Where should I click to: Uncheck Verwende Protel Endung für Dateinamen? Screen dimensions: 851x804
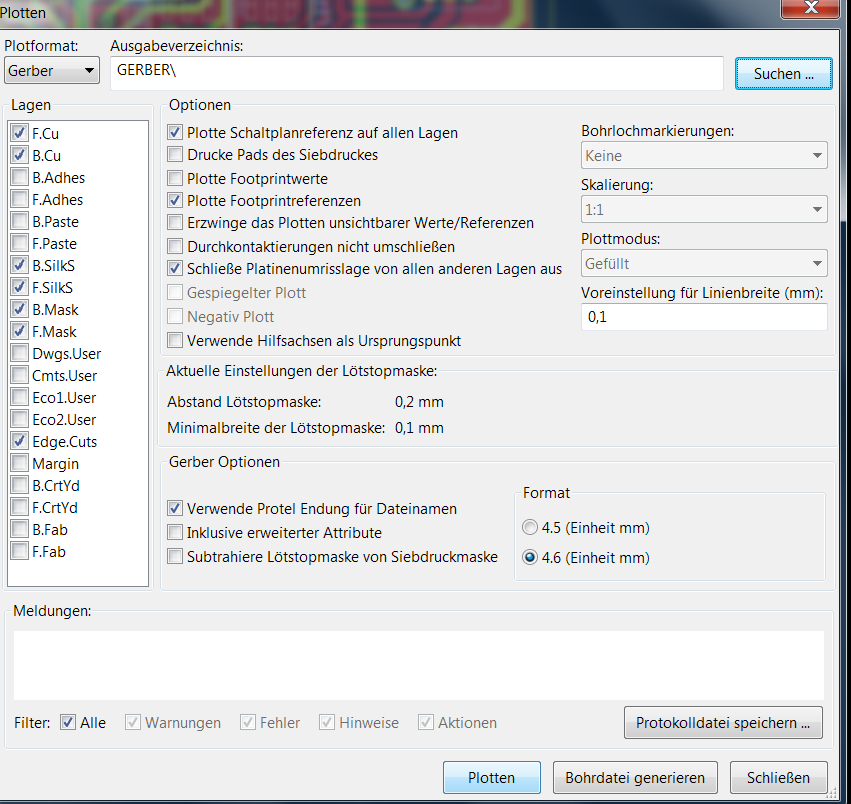click(175, 509)
